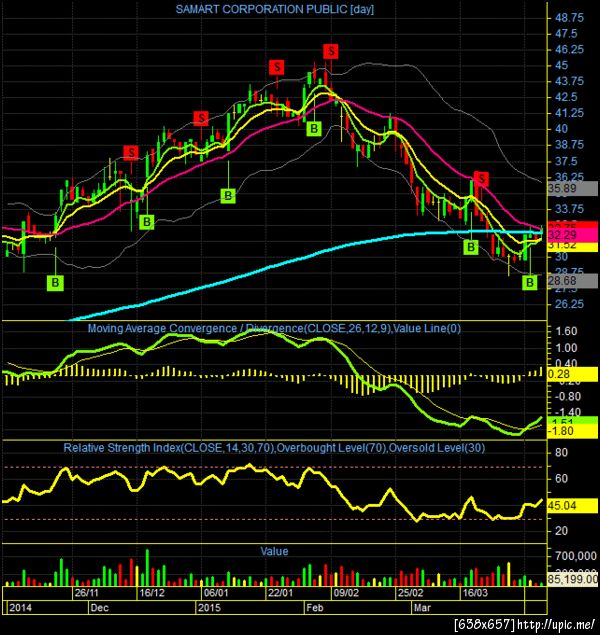Click the B buy marker near 16/12

147,222
